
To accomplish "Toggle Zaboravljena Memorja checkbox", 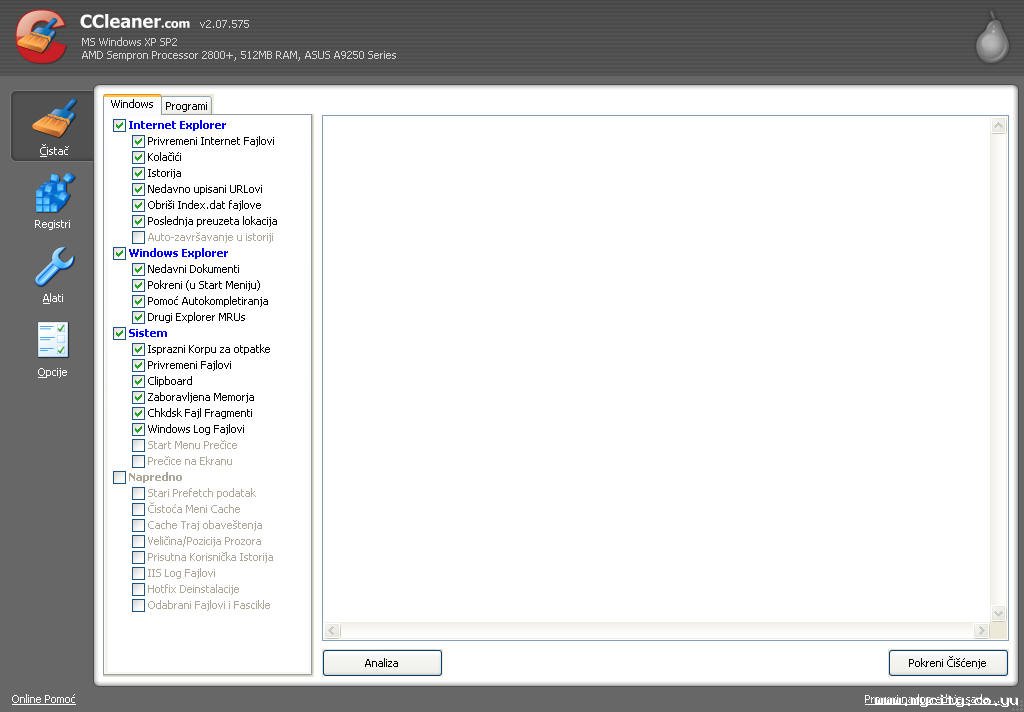I will coord(138,397).
